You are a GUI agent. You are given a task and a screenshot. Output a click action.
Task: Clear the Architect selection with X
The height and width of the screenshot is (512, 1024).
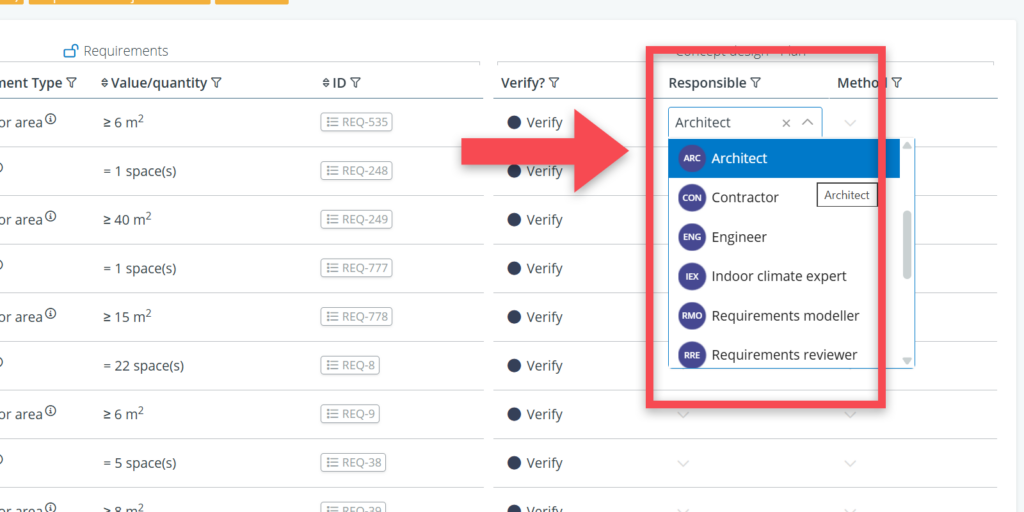[786, 123]
